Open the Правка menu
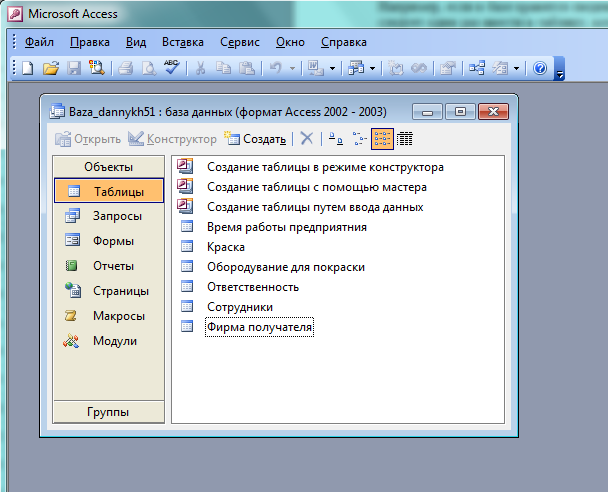This screenshot has width=608, height=492. tap(90, 42)
